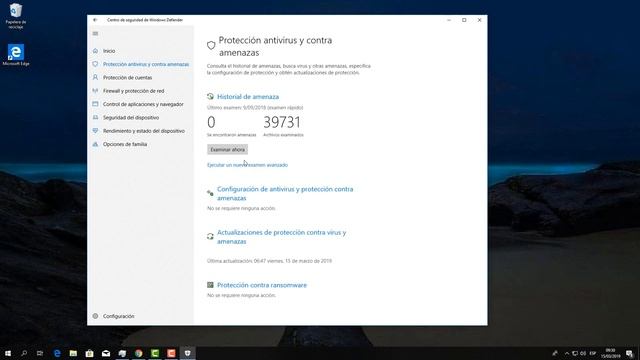Image resolution: width=640 pixels, height=360 pixels.
Task: Click the back arrow in title bar
Action: [x=95, y=20]
